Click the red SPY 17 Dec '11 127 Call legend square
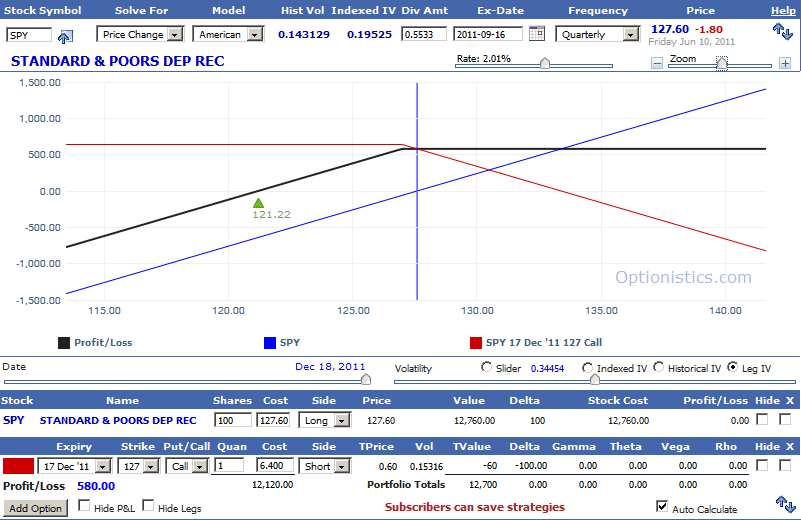 click(x=476, y=343)
